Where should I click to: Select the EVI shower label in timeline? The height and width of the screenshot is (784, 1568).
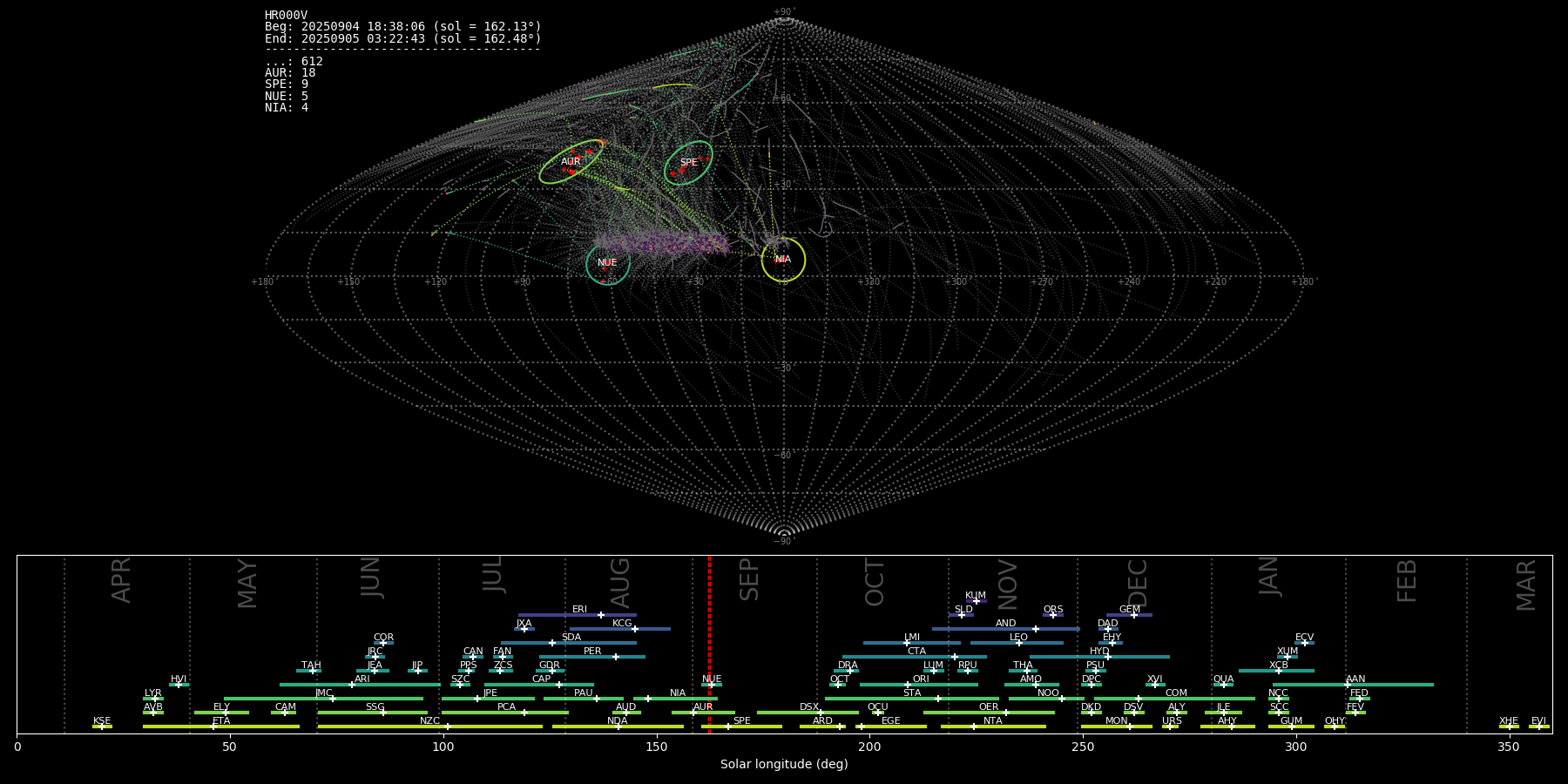pos(1538,721)
